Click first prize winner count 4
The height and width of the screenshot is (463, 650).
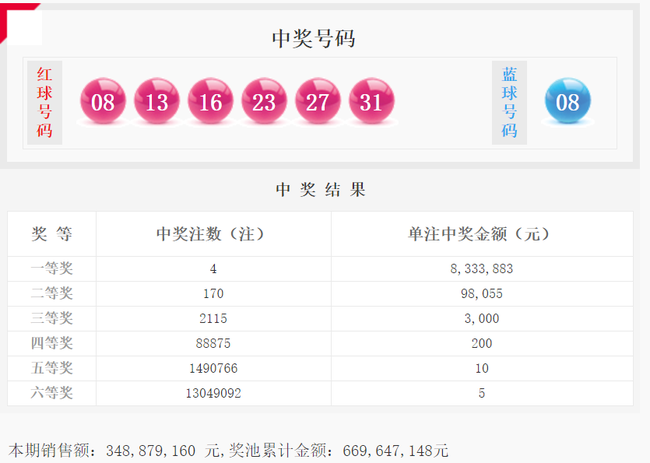213,269
